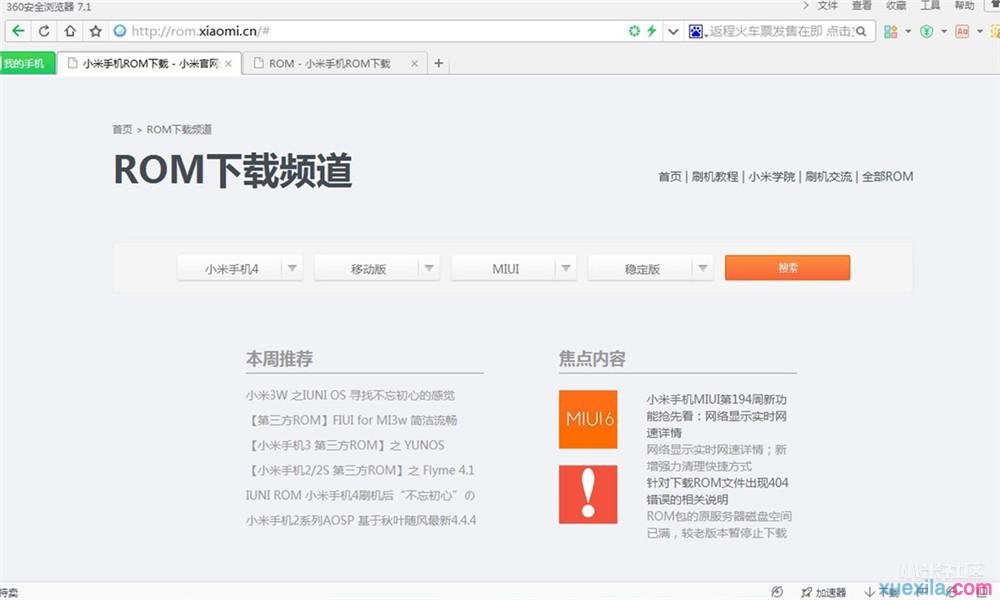
Task: Open the 小米学院 link
Action: [772, 177]
